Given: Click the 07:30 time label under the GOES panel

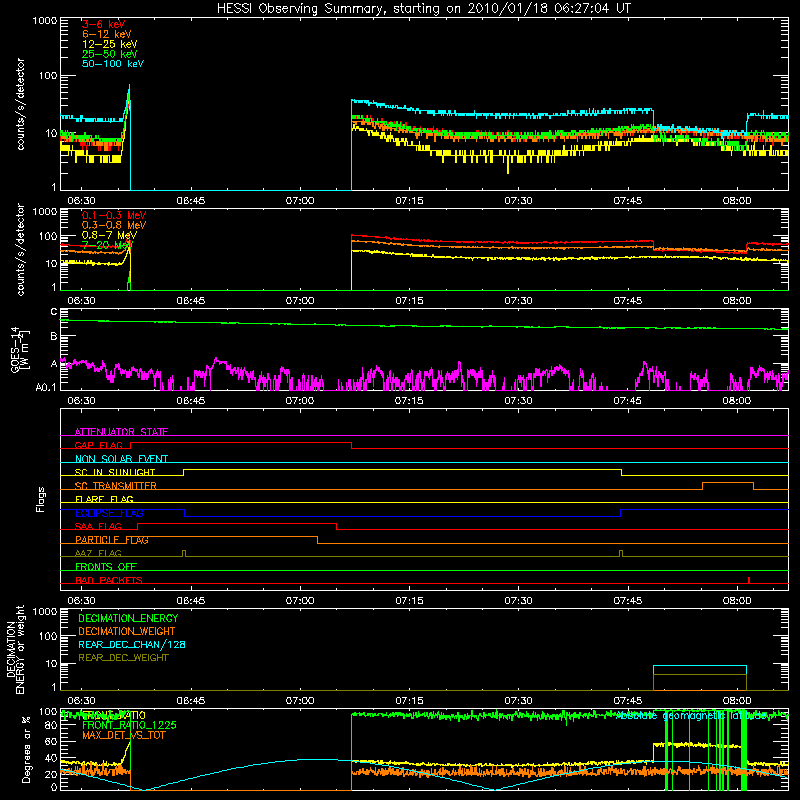Looking at the screenshot, I should [x=518, y=401].
